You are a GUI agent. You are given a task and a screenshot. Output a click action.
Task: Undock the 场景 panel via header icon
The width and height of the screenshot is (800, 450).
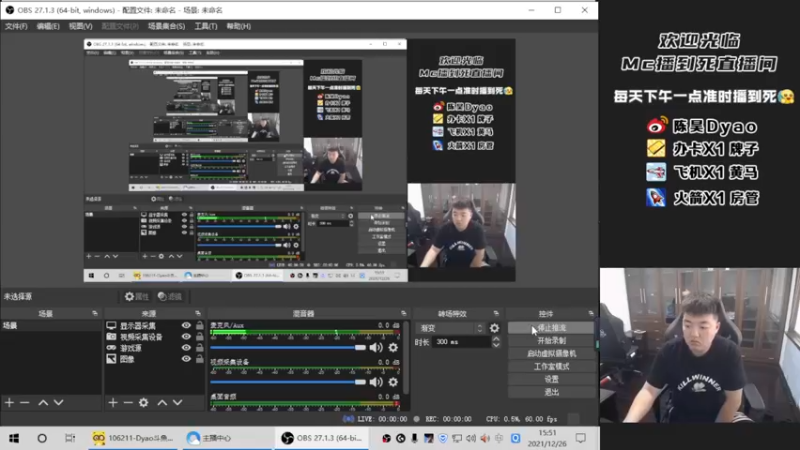point(95,313)
